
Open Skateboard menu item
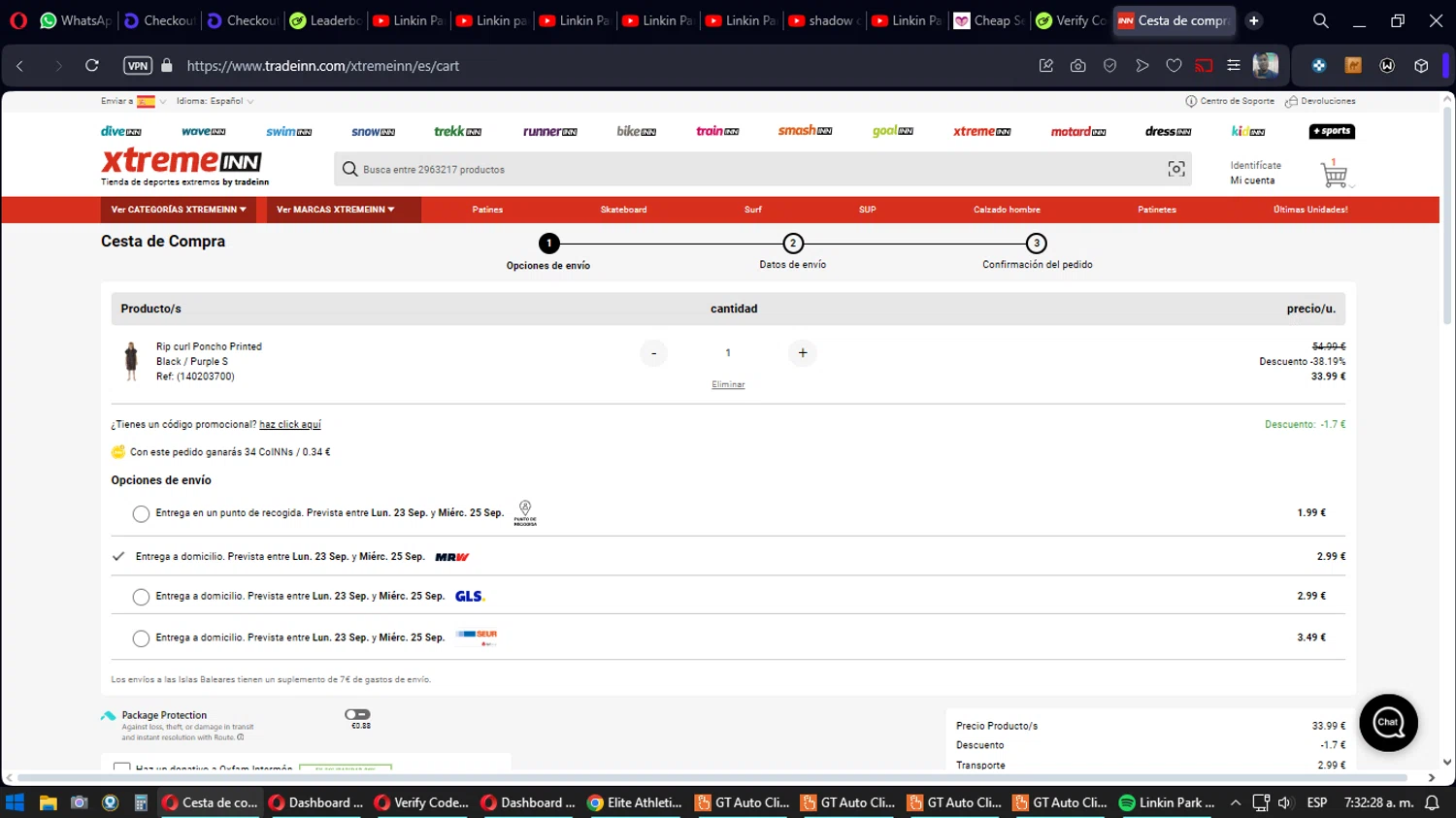tap(623, 210)
